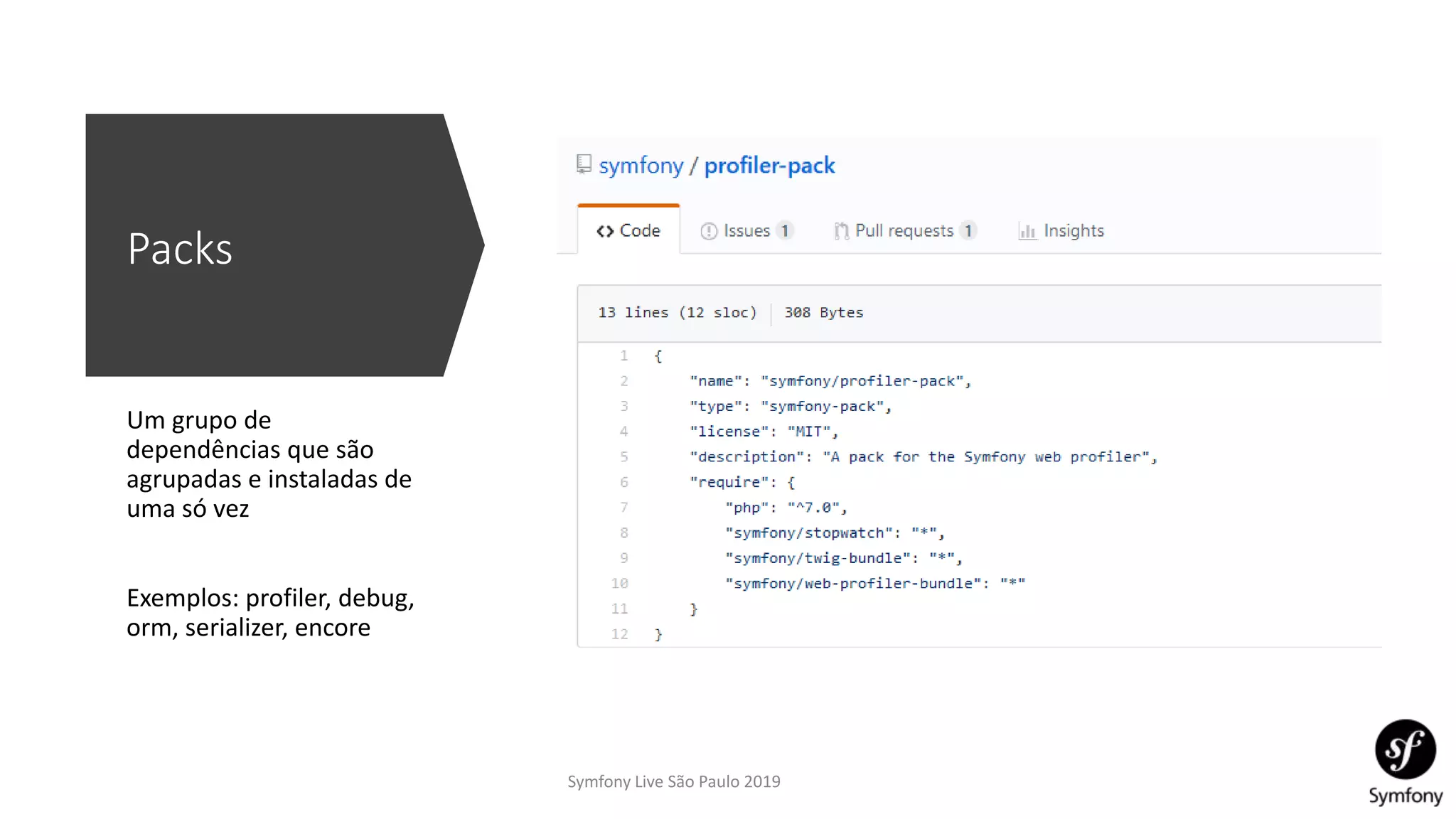Click the Symfony logo
The height and width of the screenshot is (819, 1456).
pyautogui.click(x=1406, y=762)
